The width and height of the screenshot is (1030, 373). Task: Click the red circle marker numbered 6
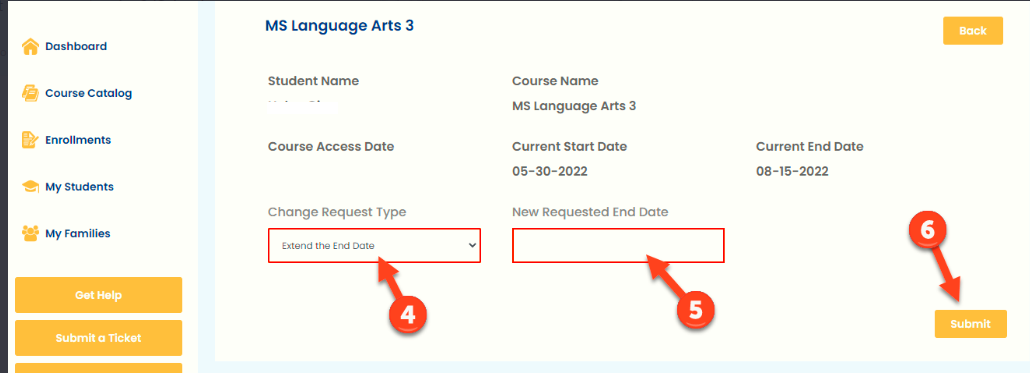click(x=928, y=230)
